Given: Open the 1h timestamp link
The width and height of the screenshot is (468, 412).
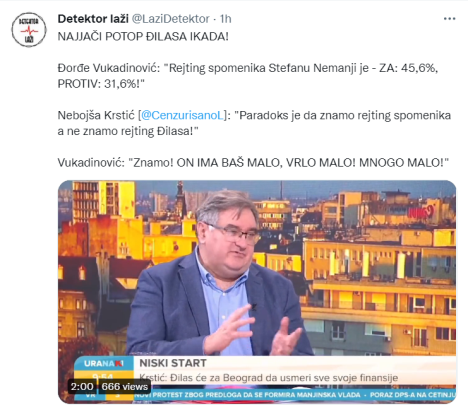Looking at the screenshot, I should pyautogui.click(x=226, y=19).
